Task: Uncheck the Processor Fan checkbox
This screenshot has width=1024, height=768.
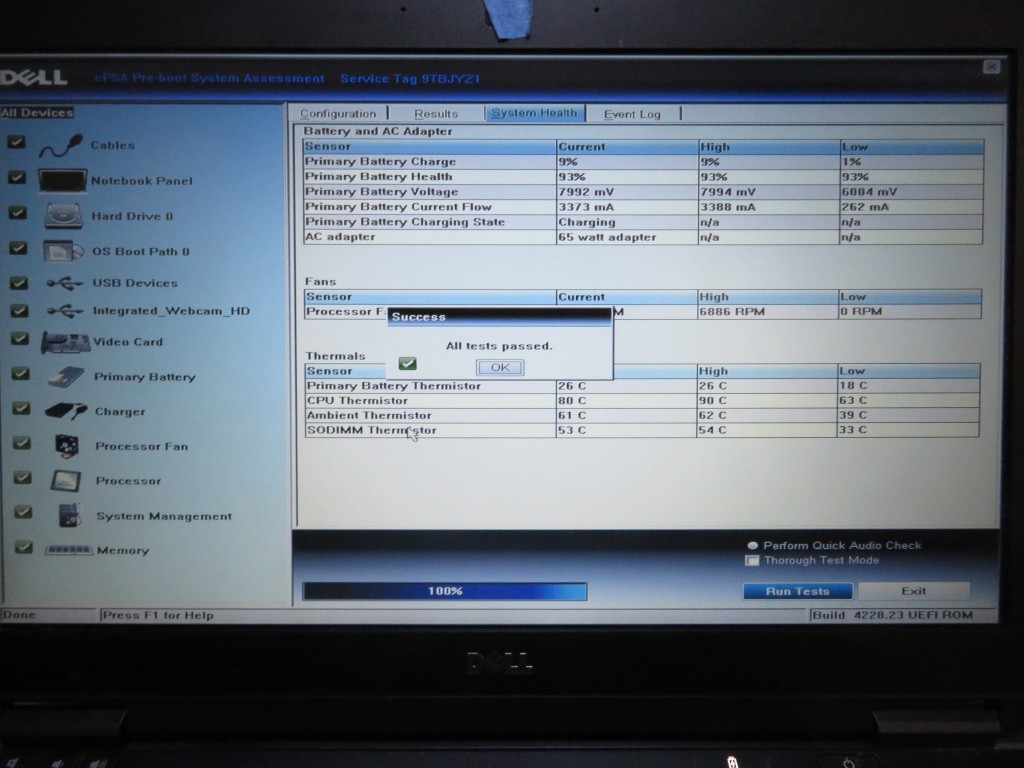Action: tap(22, 443)
